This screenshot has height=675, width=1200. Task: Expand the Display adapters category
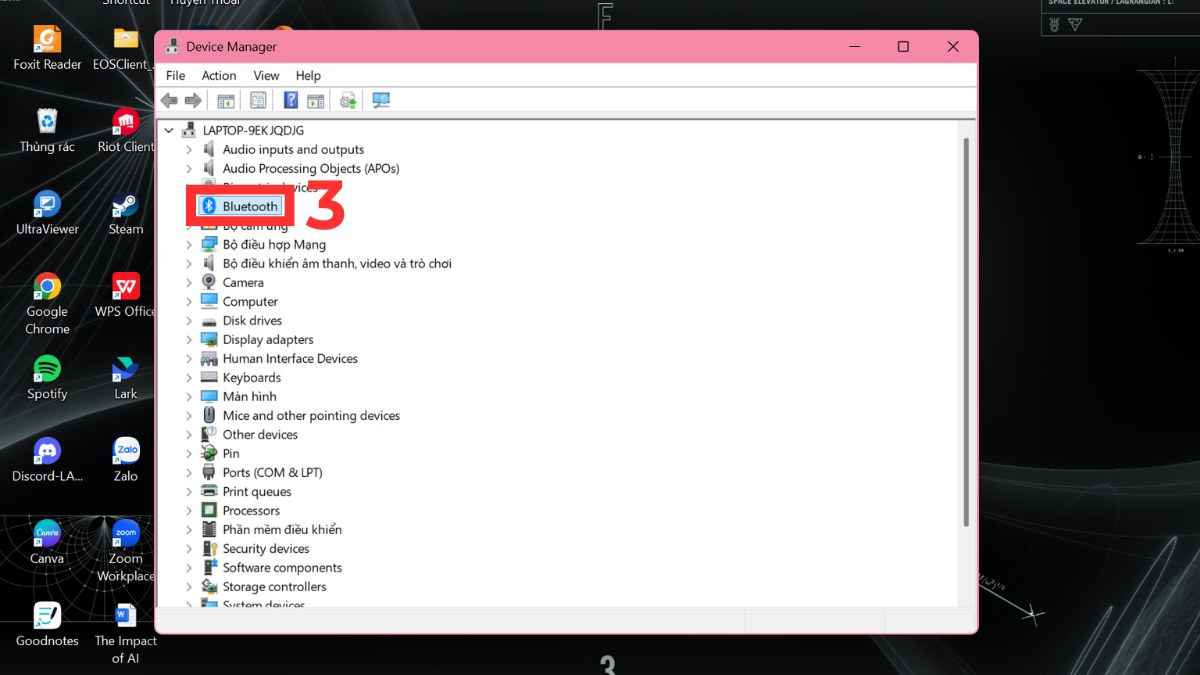pyautogui.click(x=189, y=340)
